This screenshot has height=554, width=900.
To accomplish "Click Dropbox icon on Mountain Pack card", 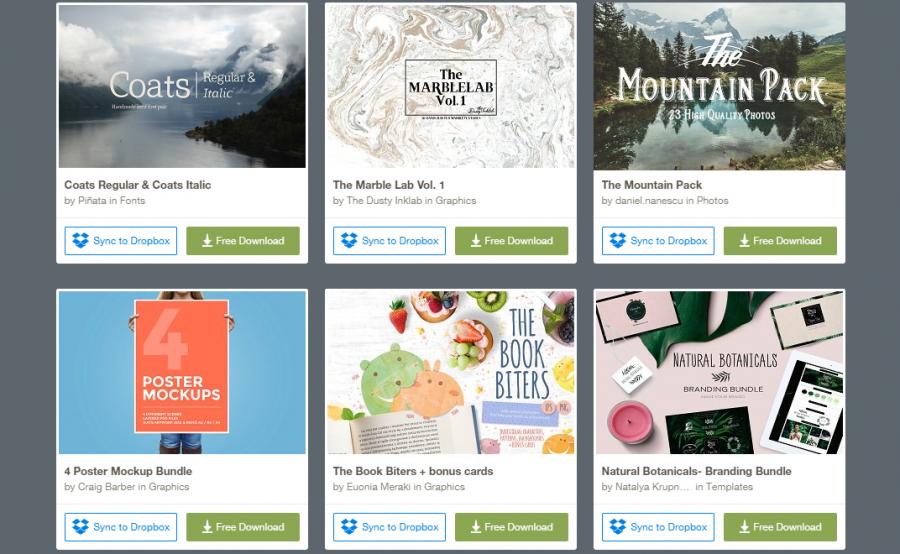I will 618,241.
